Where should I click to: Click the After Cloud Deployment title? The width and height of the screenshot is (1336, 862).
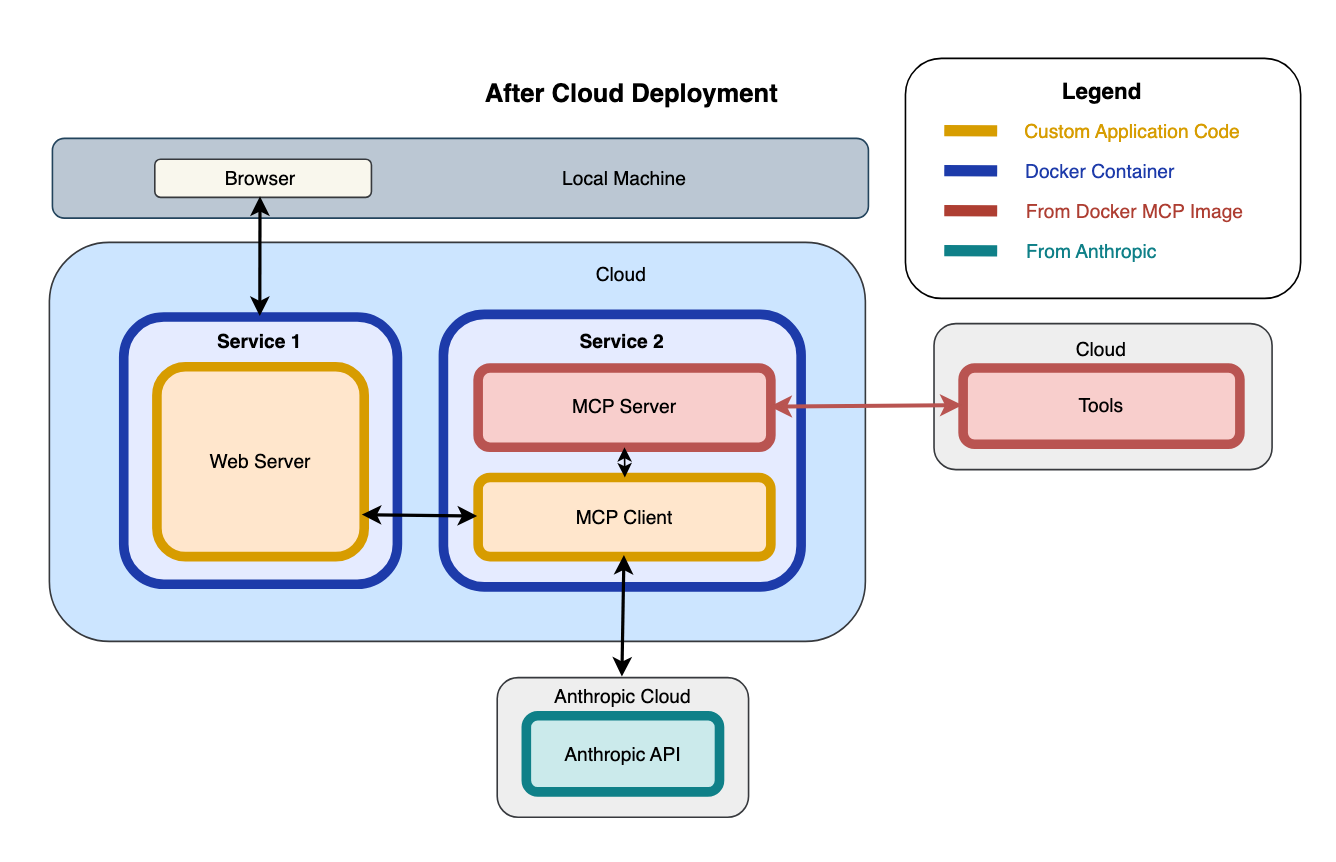631,94
